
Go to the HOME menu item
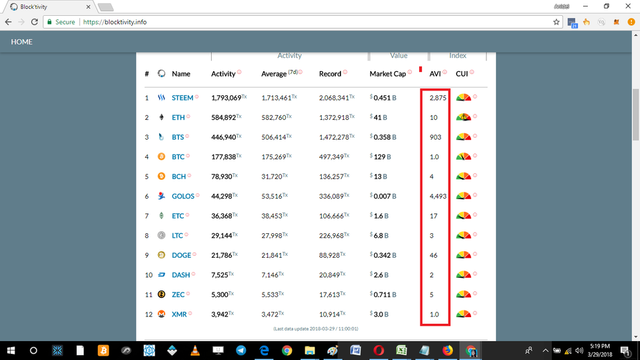point(22,42)
